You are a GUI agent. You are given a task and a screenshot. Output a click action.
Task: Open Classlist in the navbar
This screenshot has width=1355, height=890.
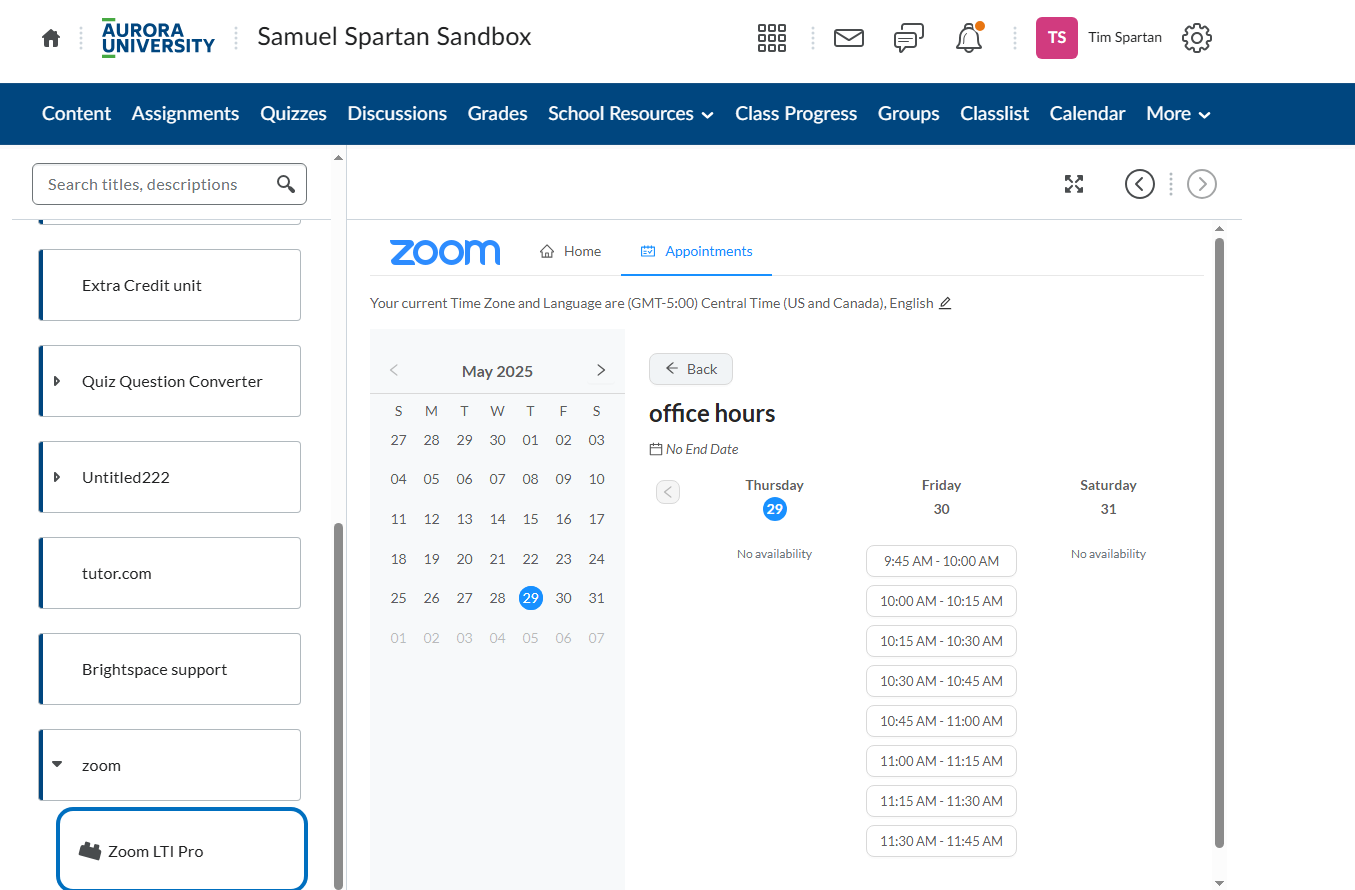(x=994, y=114)
